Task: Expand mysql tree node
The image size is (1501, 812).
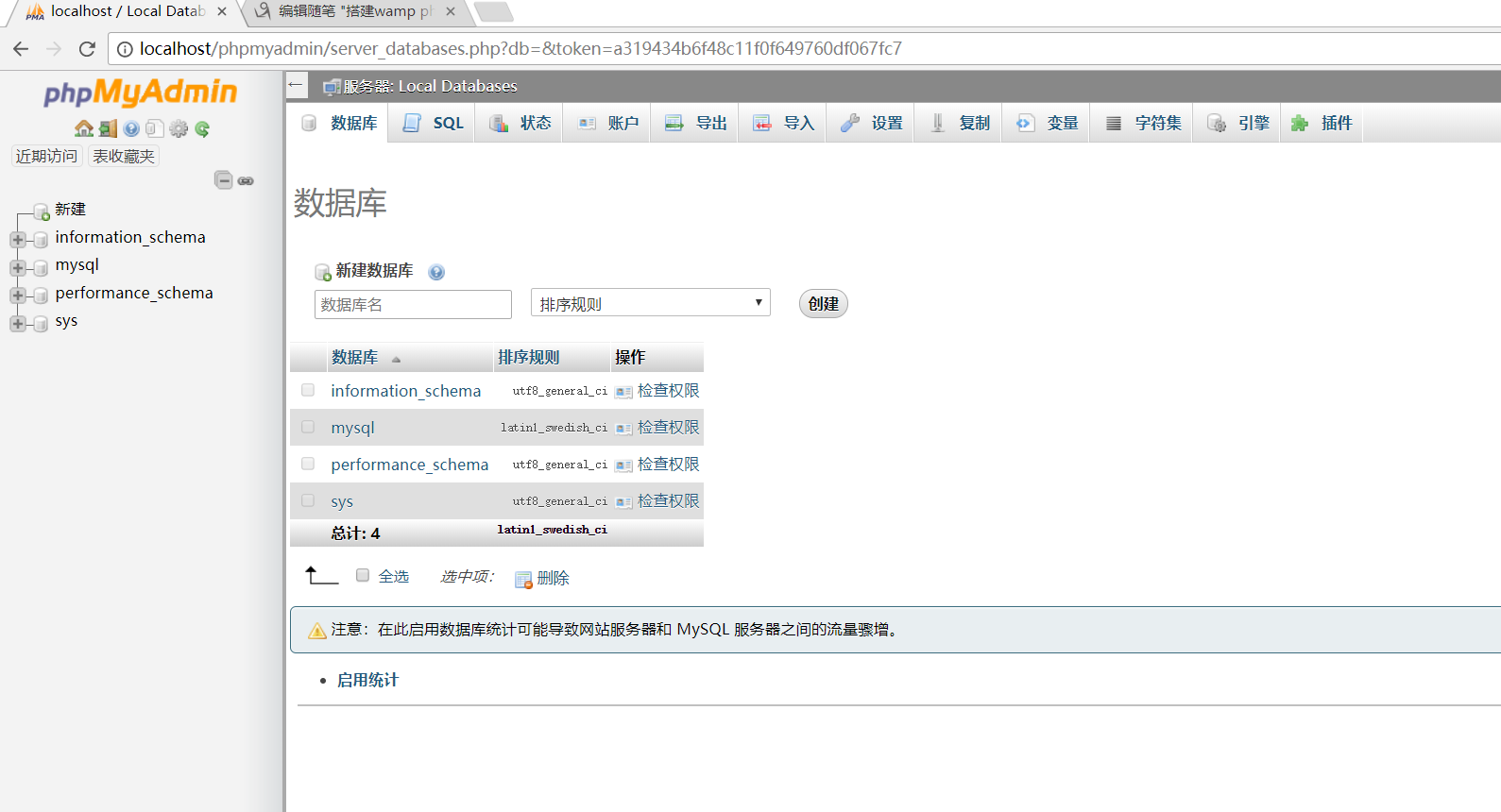Action: tap(17, 268)
